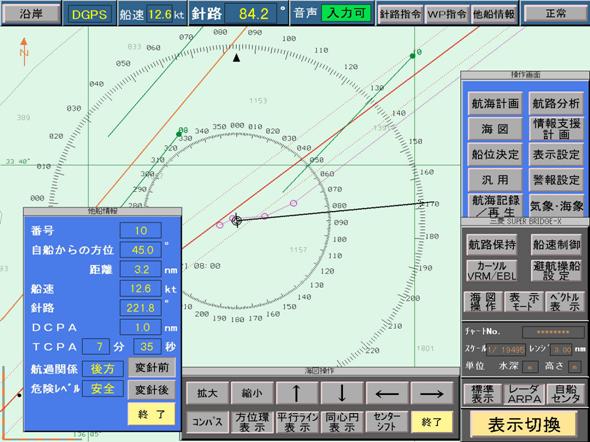Click the 高さ unit field
The width and height of the screenshot is (590, 442).
(x=575, y=366)
